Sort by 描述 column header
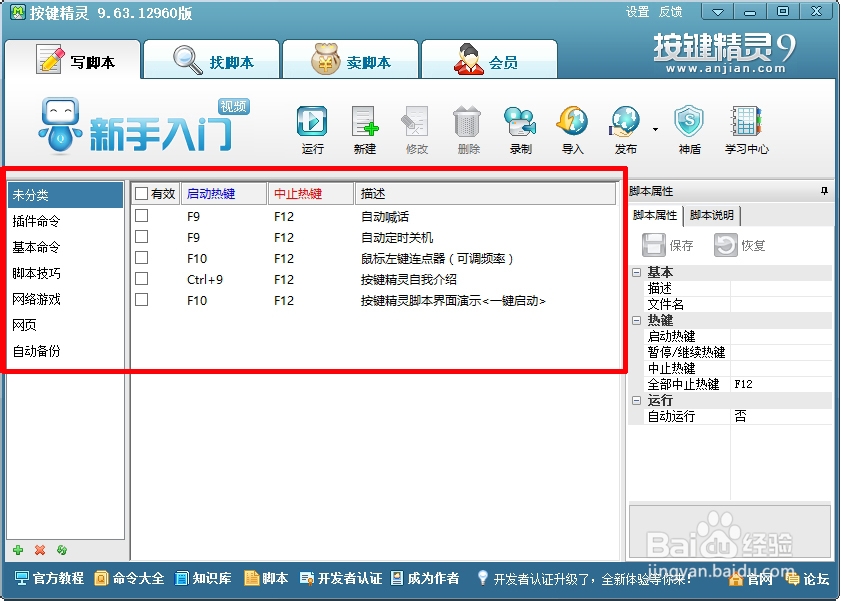 point(485,194)
